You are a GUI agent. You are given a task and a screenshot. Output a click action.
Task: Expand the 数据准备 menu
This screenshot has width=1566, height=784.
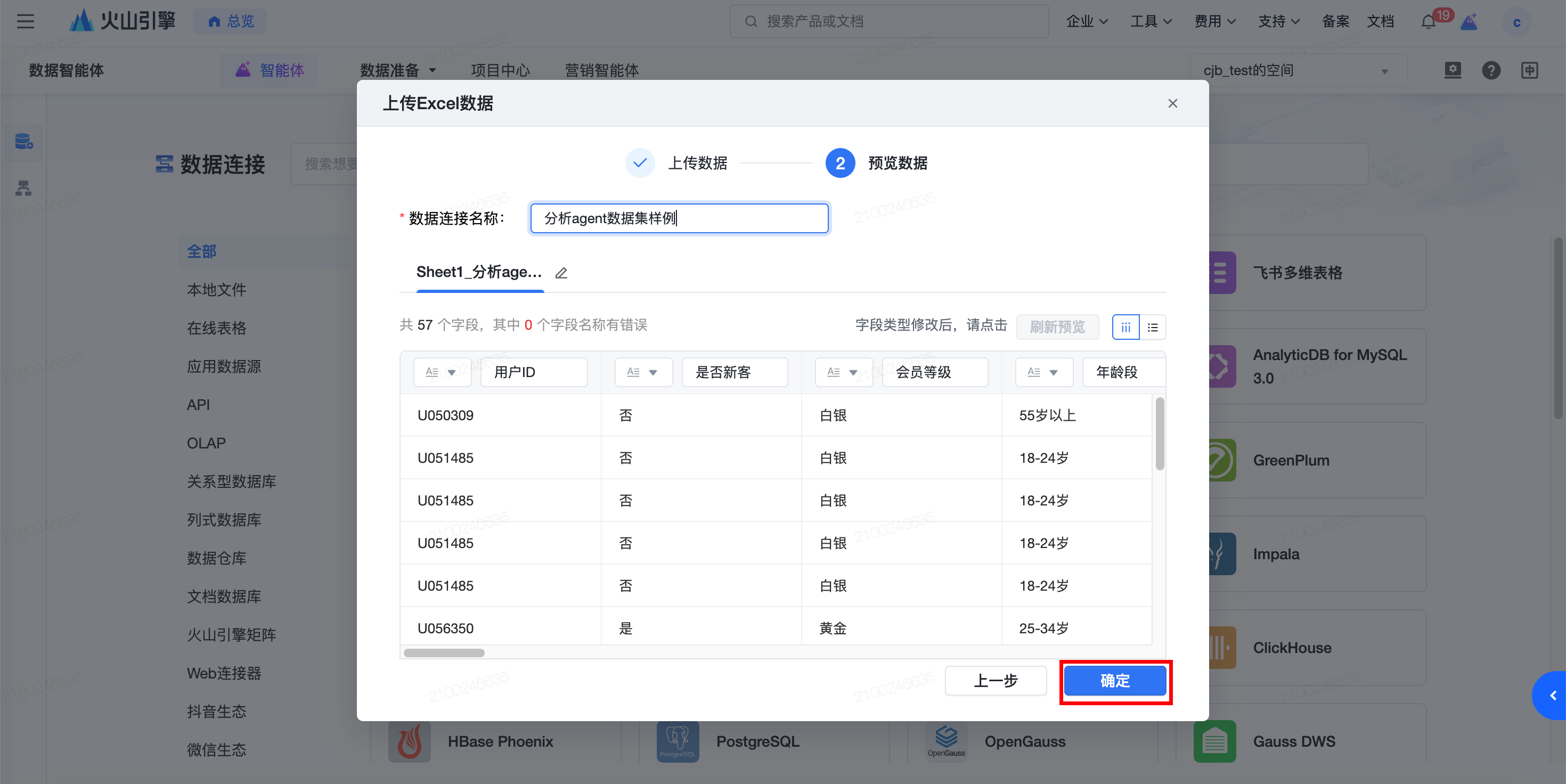point(398,70)
